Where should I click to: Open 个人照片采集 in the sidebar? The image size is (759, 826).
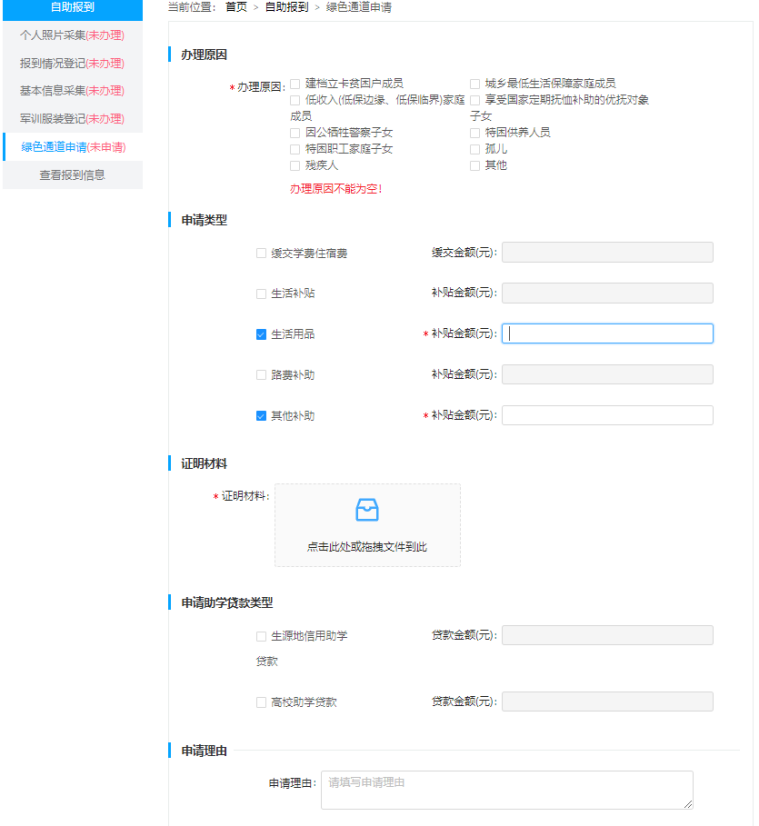71,35
